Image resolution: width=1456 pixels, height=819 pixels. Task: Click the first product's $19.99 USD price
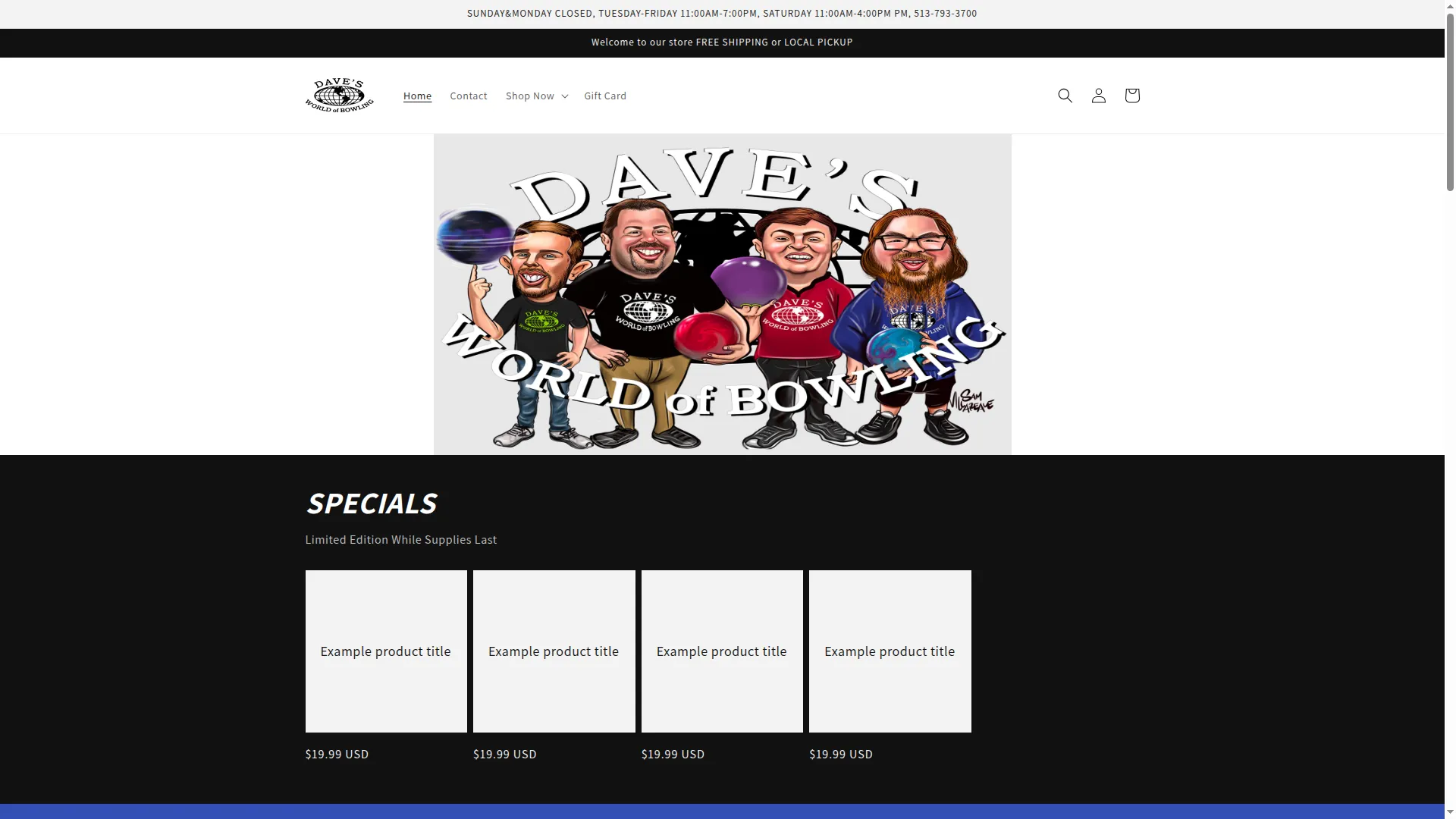tap(337, 755)
